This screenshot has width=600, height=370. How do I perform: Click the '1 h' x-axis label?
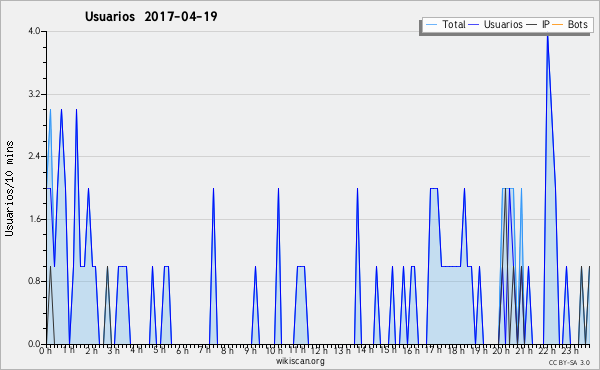pos(68,350)
